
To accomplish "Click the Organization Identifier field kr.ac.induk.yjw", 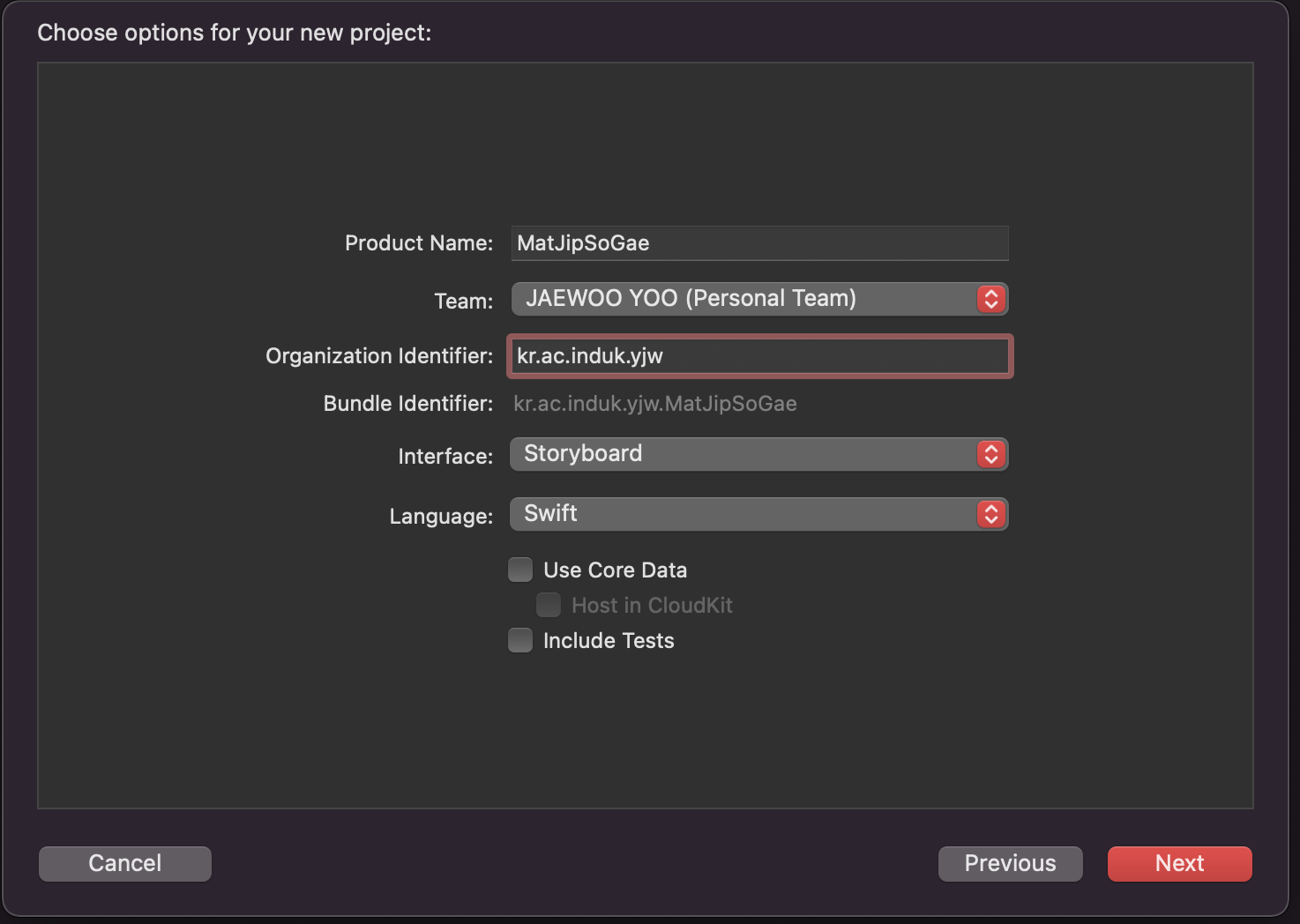I will [759, 356].
